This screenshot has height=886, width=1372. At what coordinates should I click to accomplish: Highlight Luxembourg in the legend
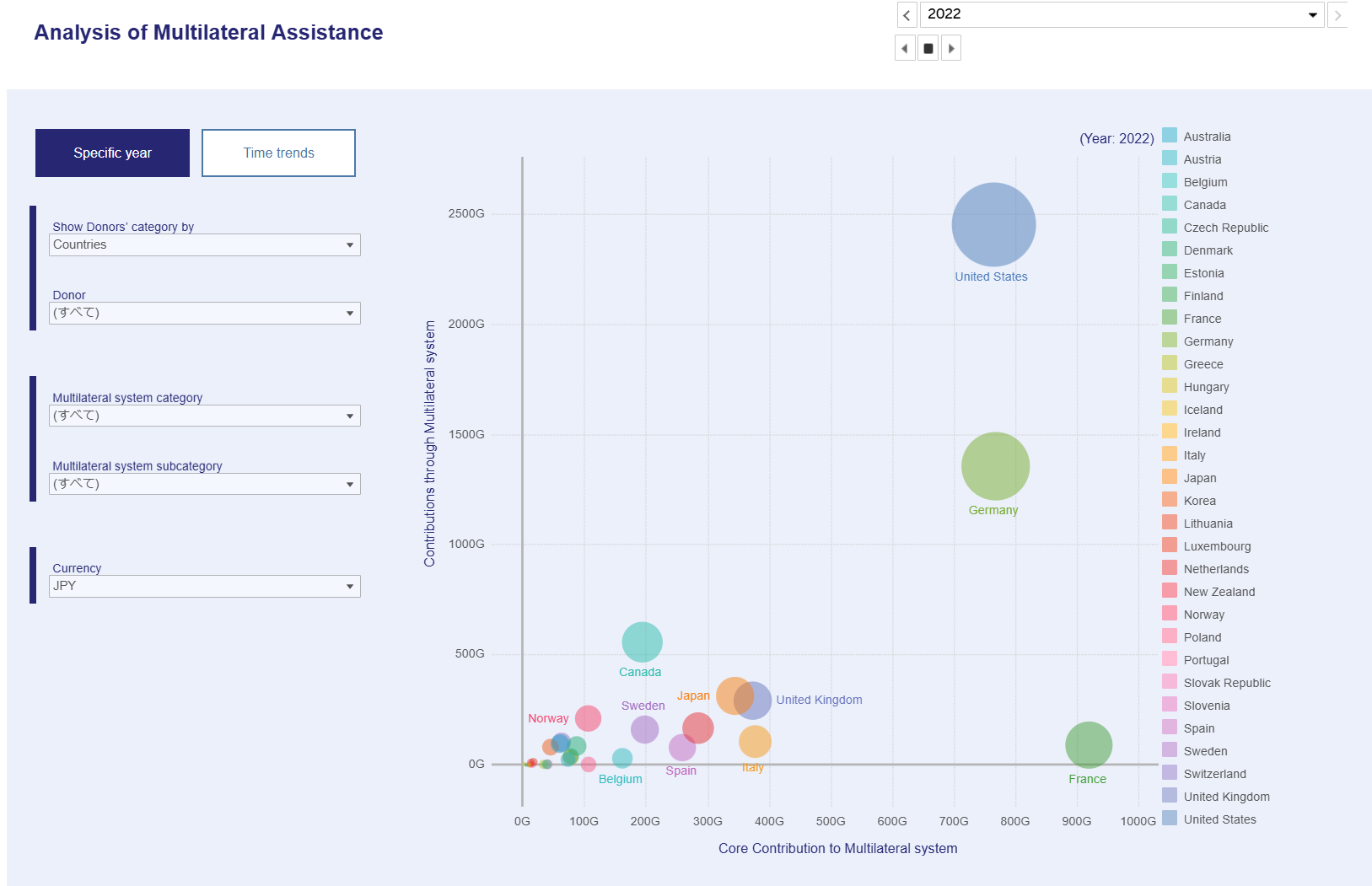pos(1217,546)
